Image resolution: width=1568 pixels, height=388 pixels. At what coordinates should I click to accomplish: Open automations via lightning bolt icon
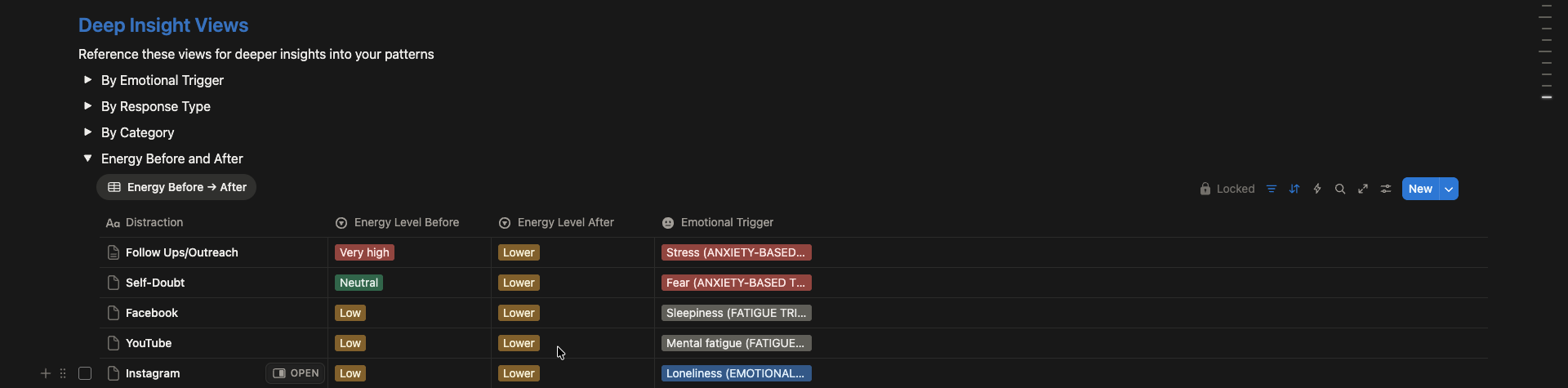pyautogui.click(x=1317, y=189)
